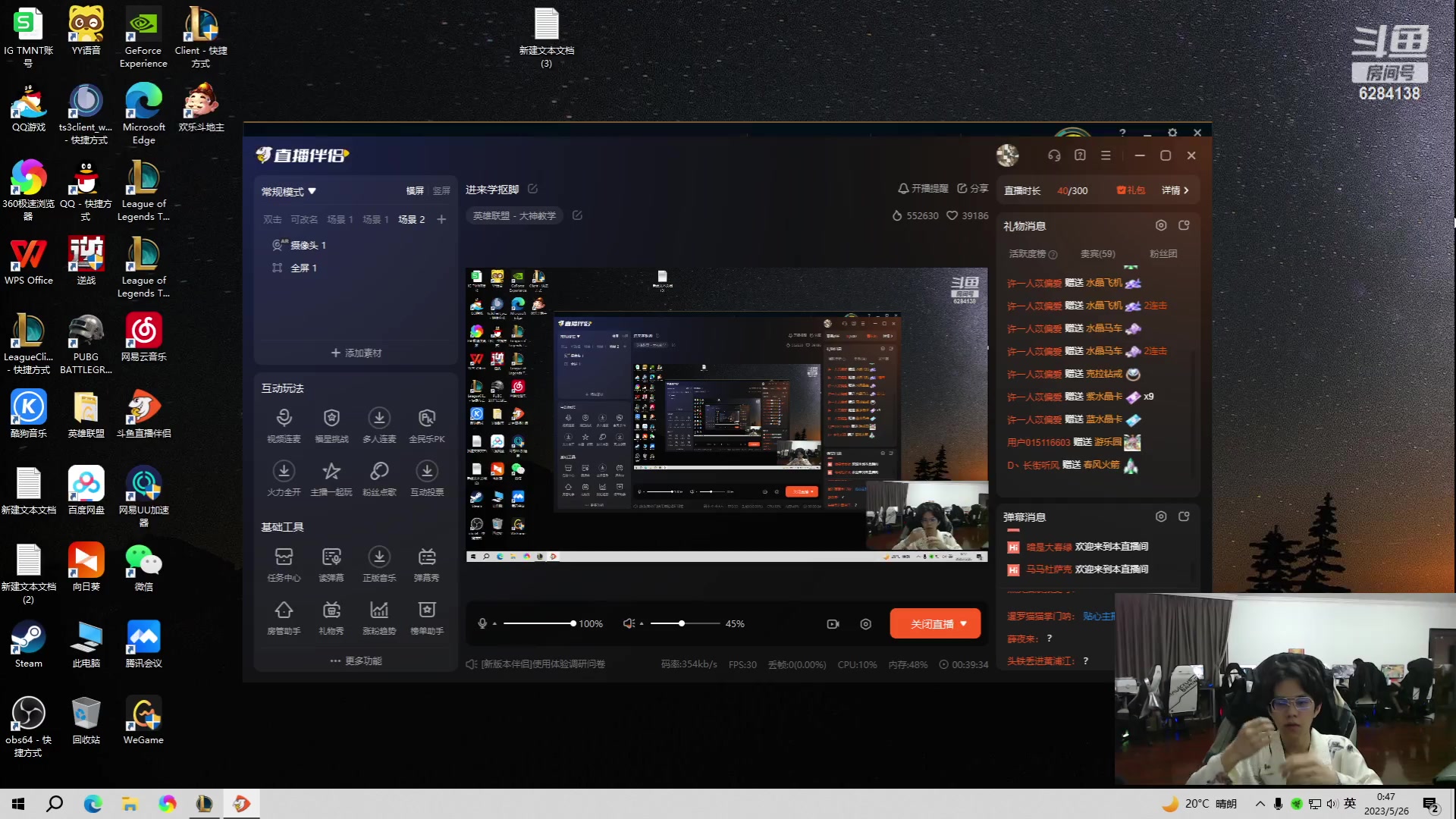This screenshot has width=1456, height=819.
Task: Open the 使用体验调研问卷 survey link
Action: click(543, 664)
